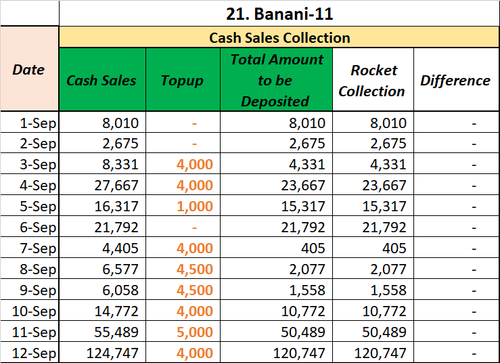
Task: Click the green "Cash Sales" column header
Action: click(102, 80)
